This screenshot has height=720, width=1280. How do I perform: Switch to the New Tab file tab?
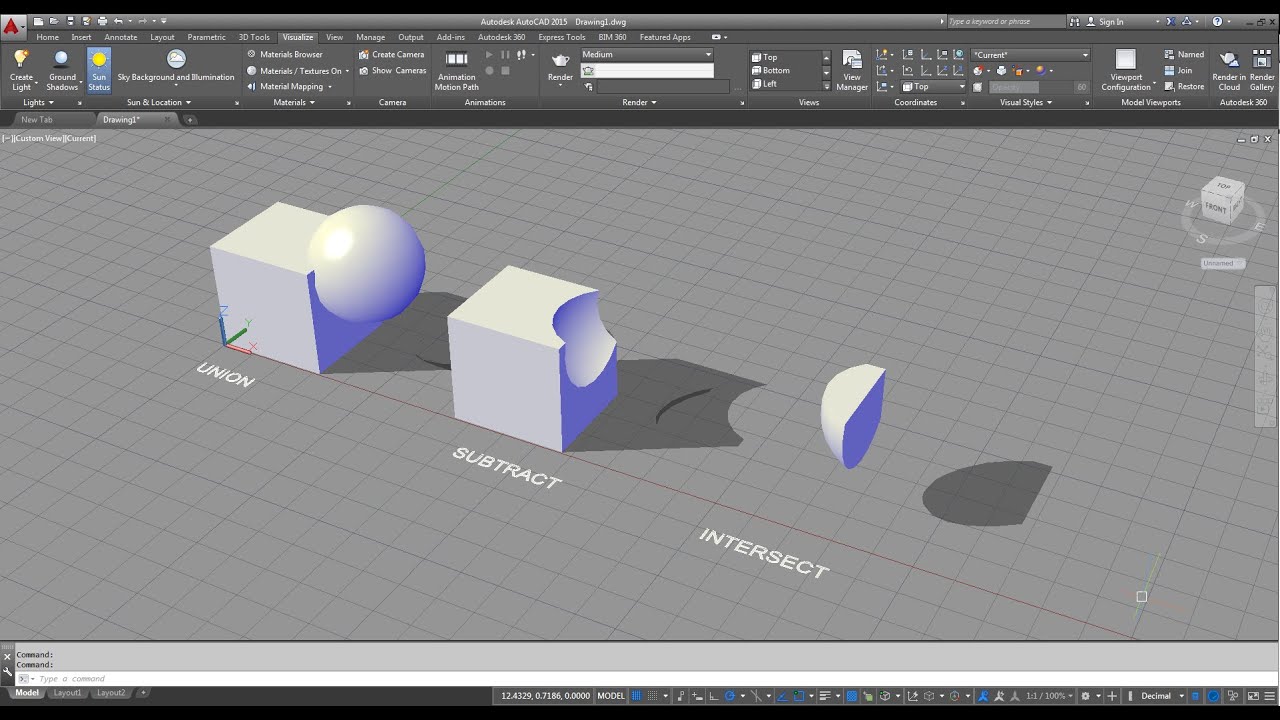(x=37, y=119)
